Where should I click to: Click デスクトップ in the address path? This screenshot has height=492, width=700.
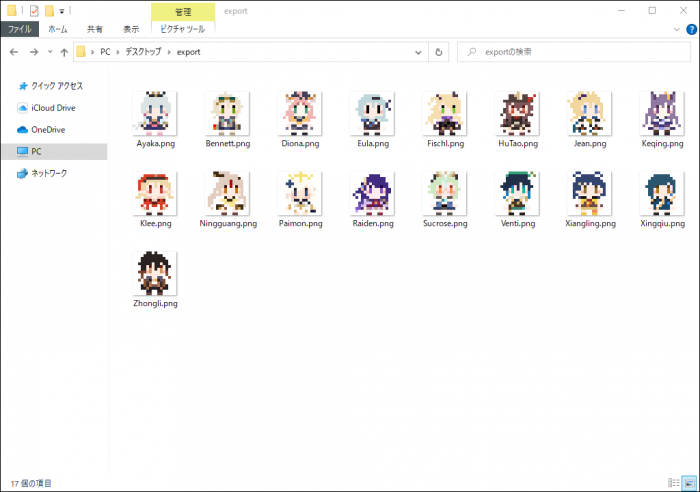[x=143, y=51]
